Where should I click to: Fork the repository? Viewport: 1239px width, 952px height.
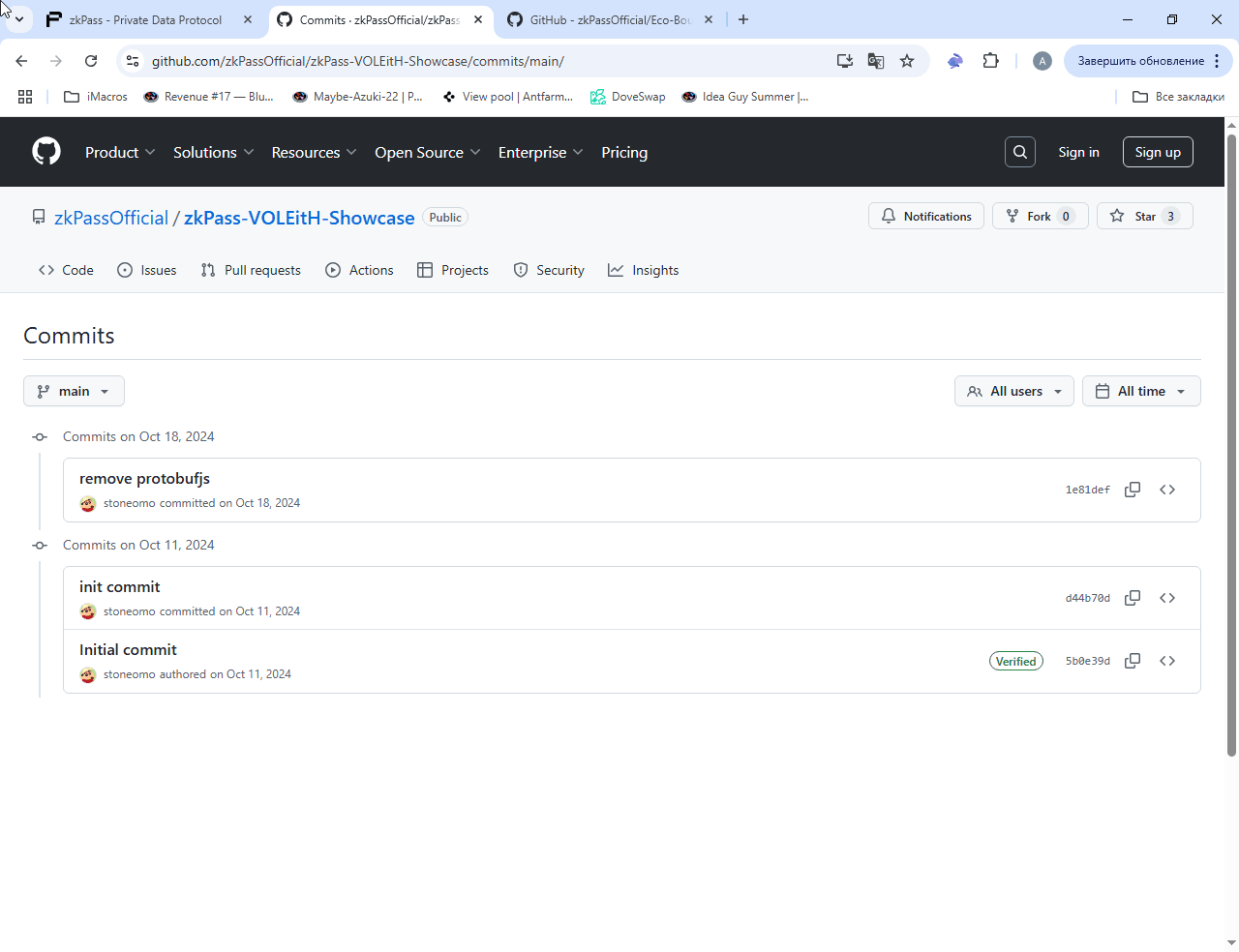[x=1041, y=217]
